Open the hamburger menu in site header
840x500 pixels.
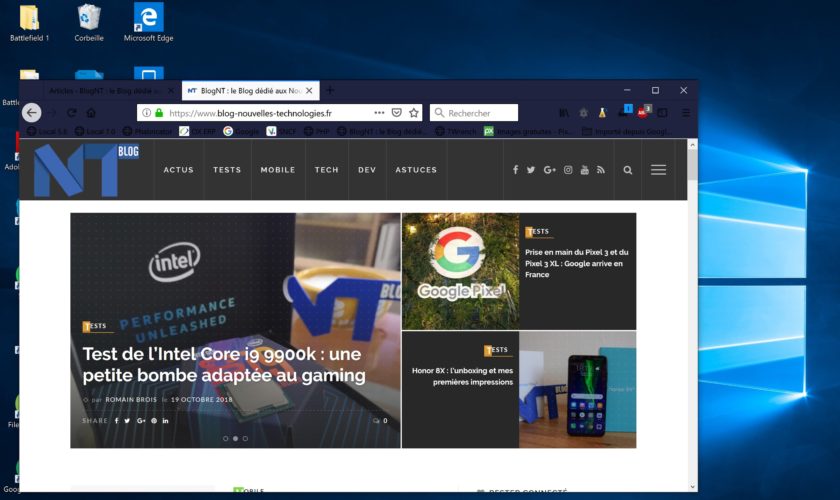pos(658,170)
